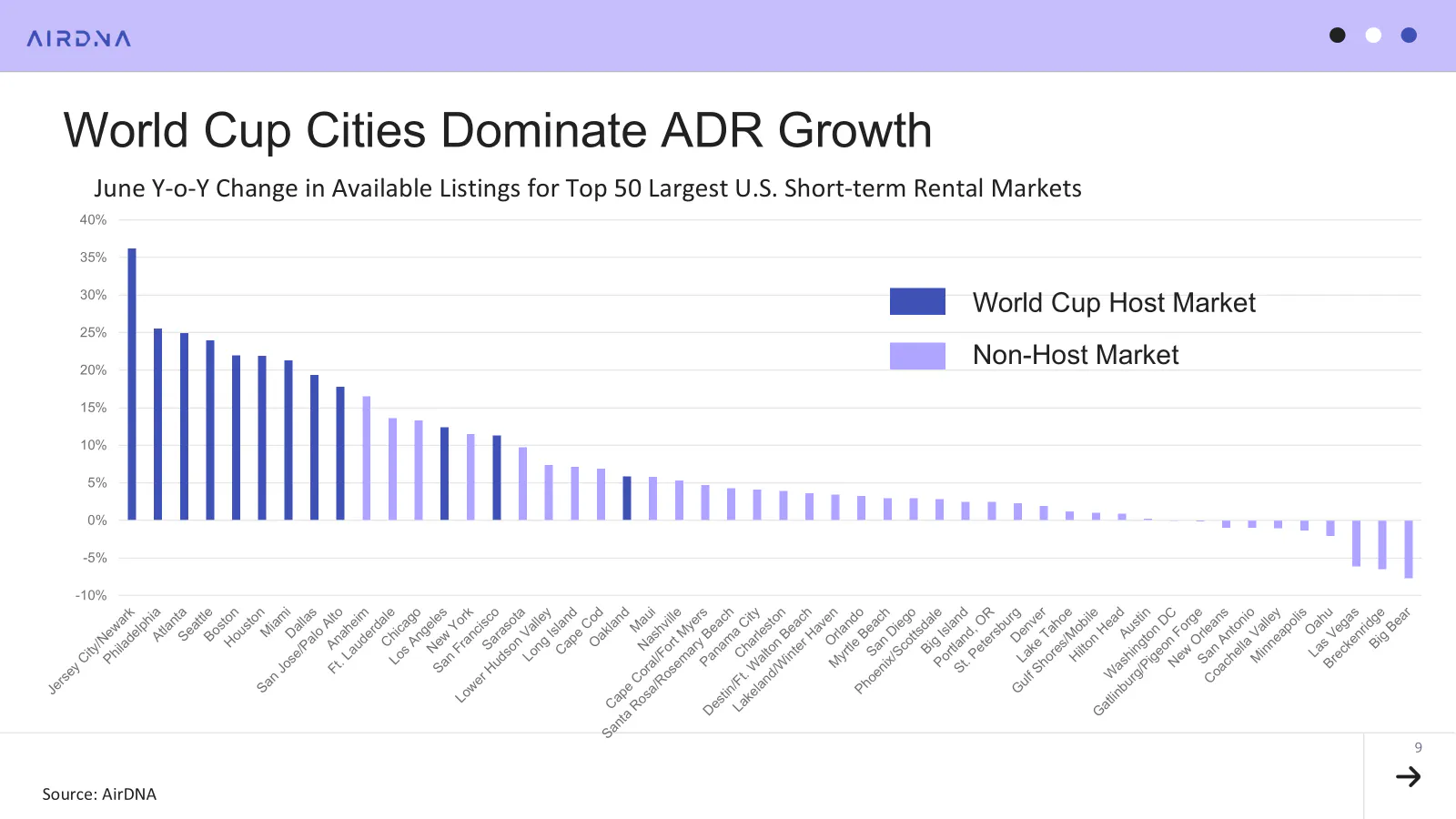Click the black dot in header
The height and width of the screenshot is (819, 1456).
pos(1337,35)
